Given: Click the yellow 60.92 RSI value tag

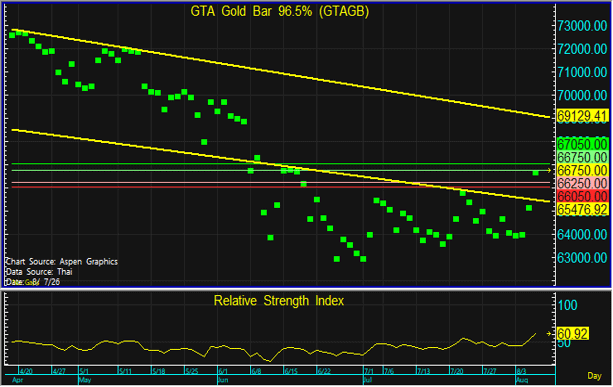Looking at the screenshot, I should click(x=572, y=334).
